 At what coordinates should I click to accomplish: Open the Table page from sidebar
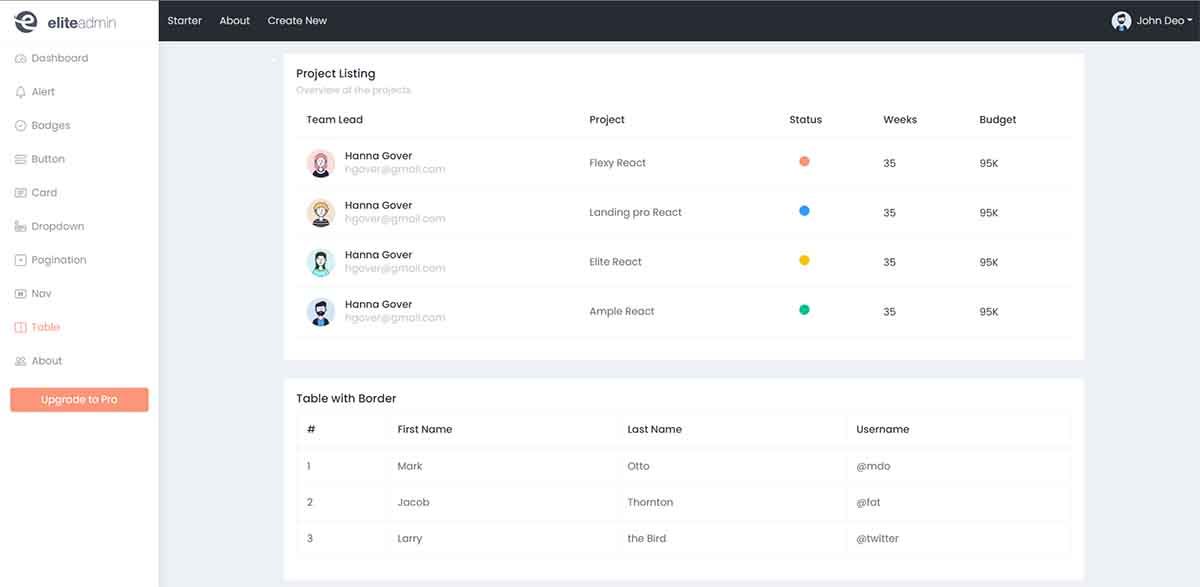tap(22, 326)
